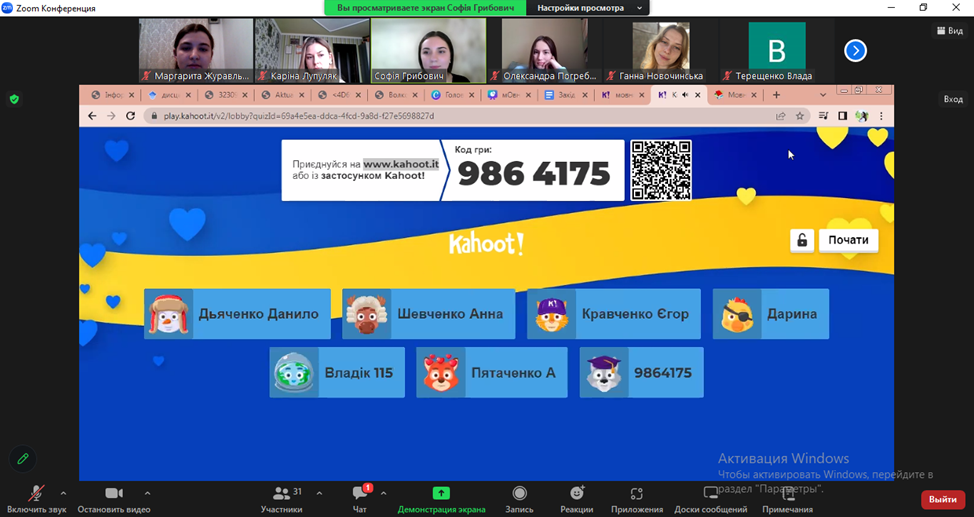This screenshot has height=517, width=974.
Task: Switch to the Вид view menu
Action: click(950, 31)
